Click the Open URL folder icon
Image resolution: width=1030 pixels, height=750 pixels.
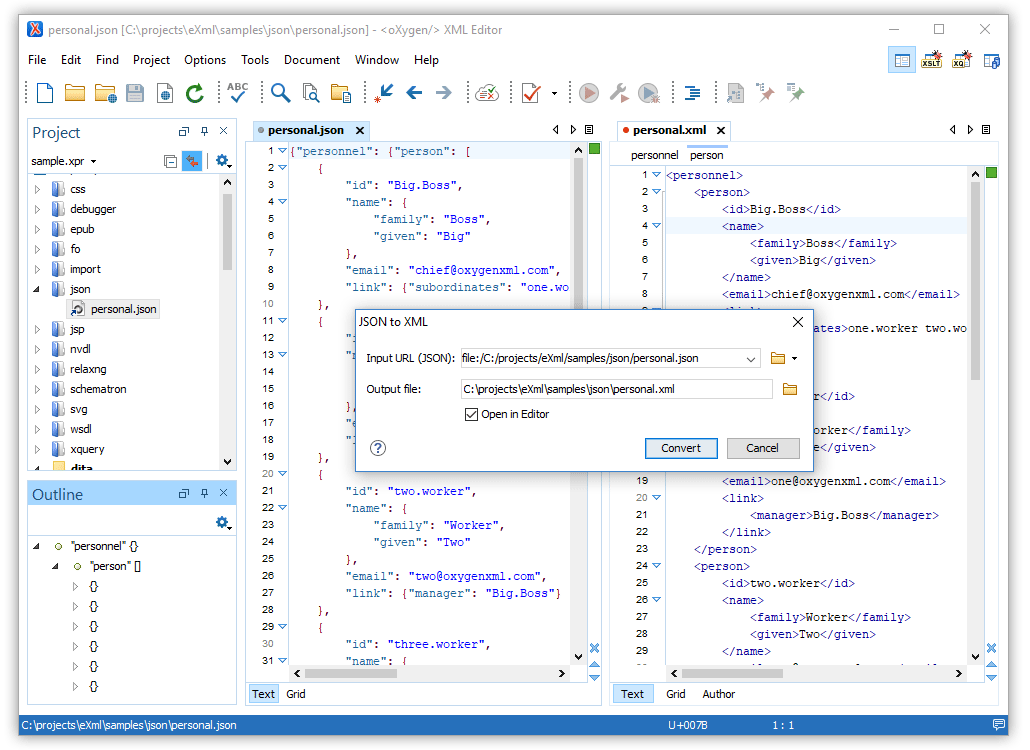pos(105,93)
